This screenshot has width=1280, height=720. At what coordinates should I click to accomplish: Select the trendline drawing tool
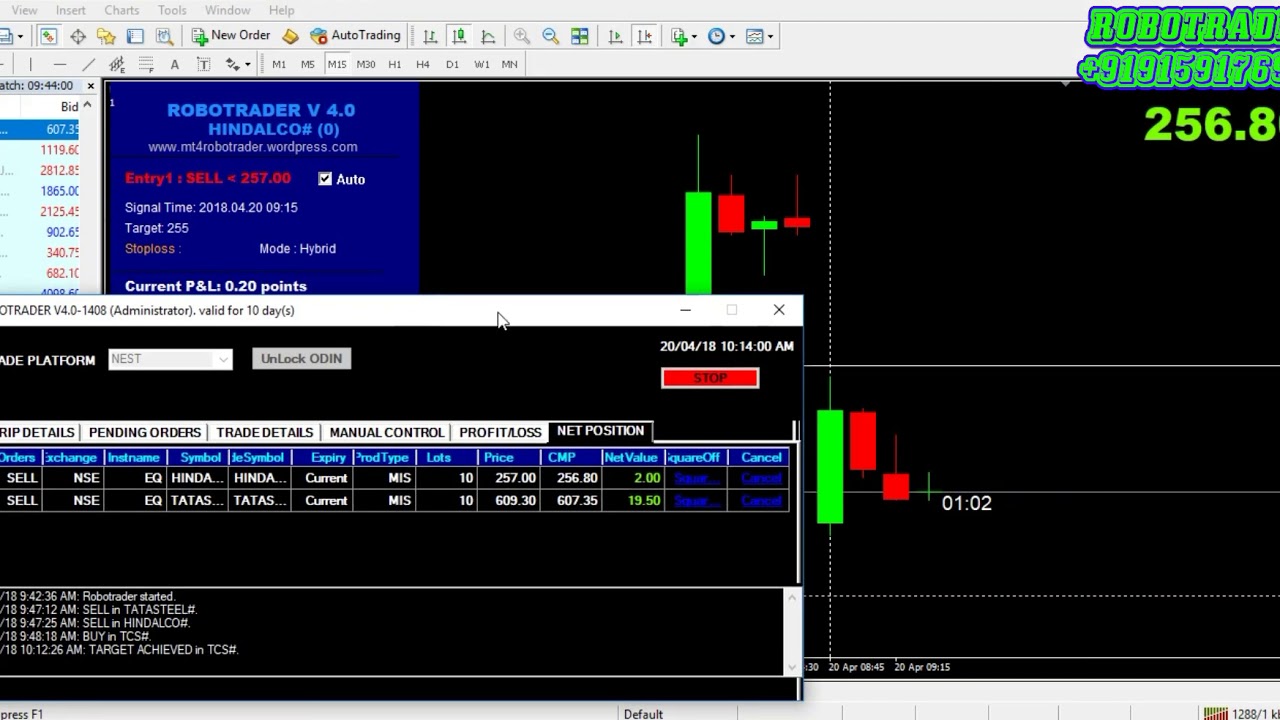[88, 64]
